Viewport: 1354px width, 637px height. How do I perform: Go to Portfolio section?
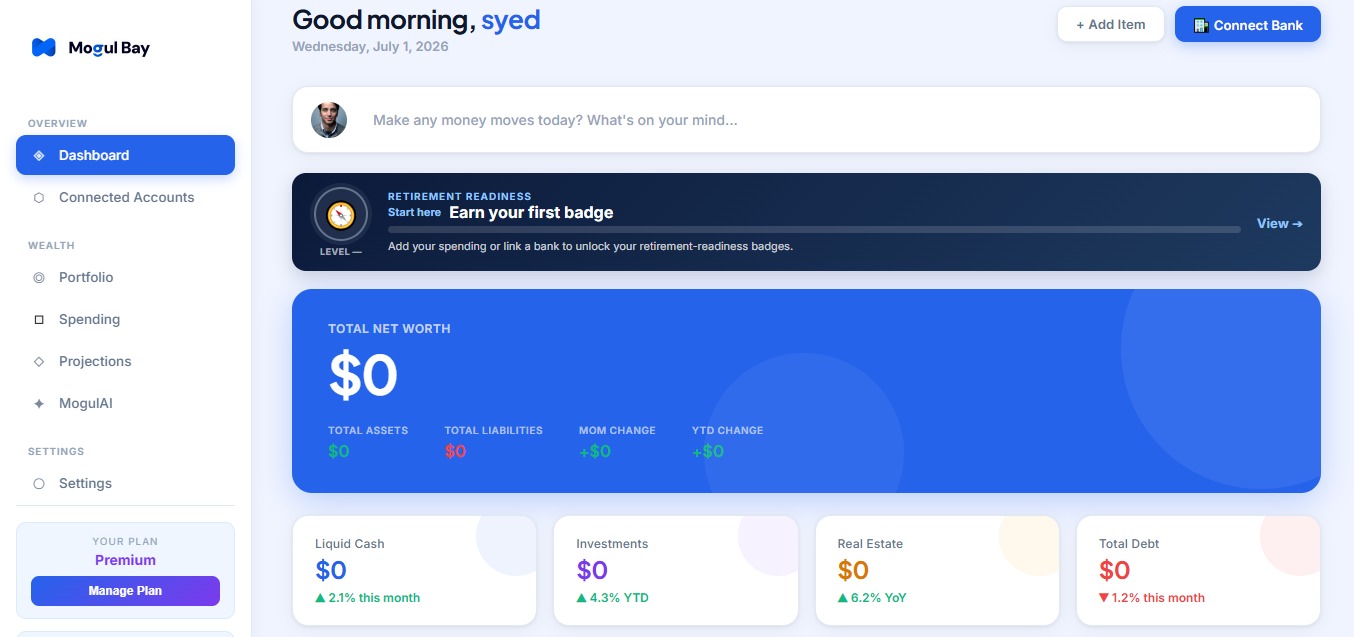[125, 277]
